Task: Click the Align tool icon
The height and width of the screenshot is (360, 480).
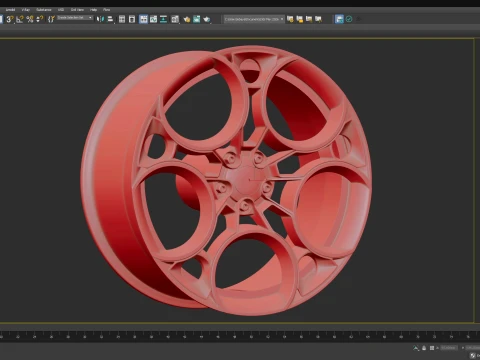Action: click(110, 19)
